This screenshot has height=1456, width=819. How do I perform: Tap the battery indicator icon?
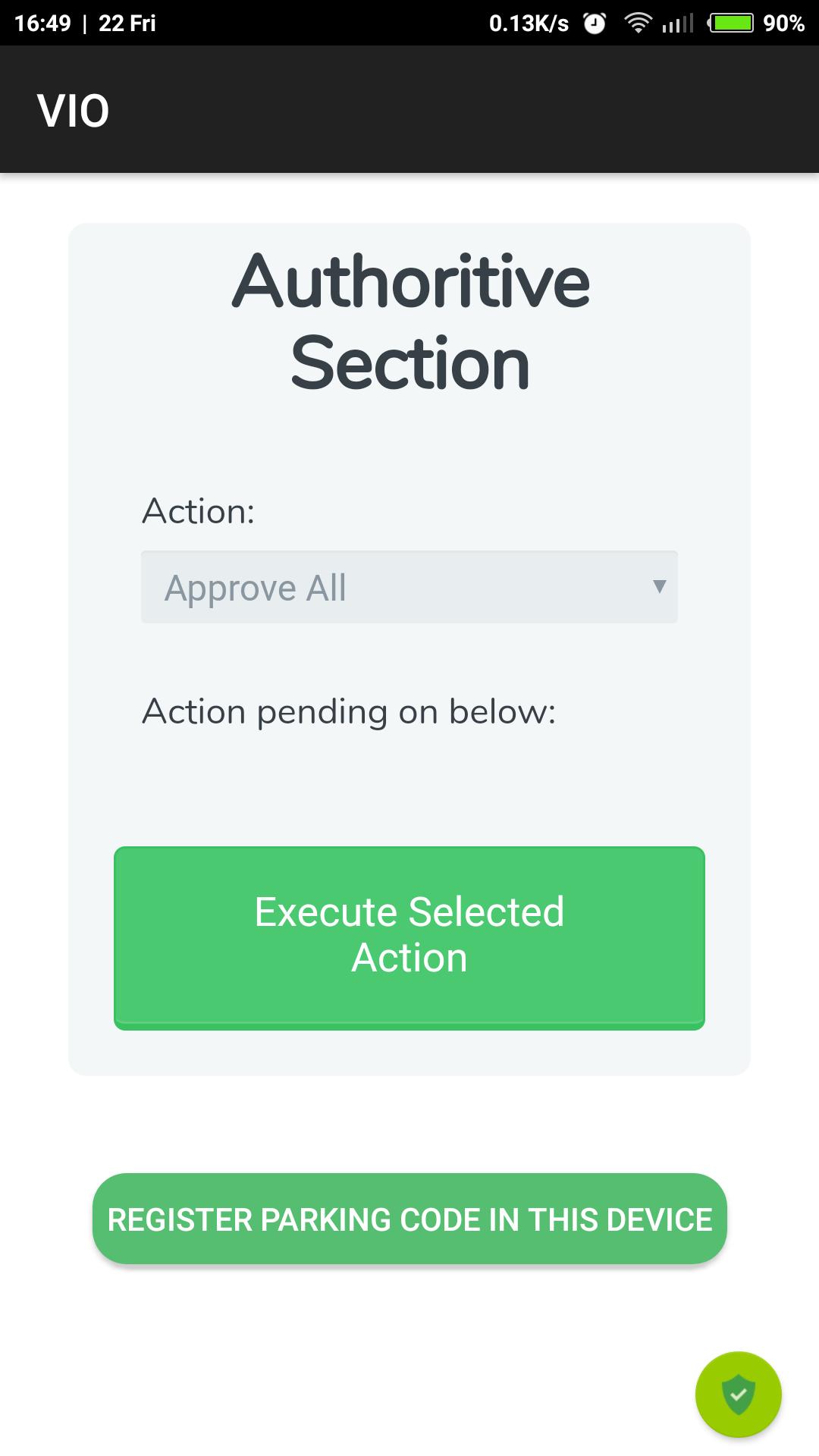[x=731, y=24]
